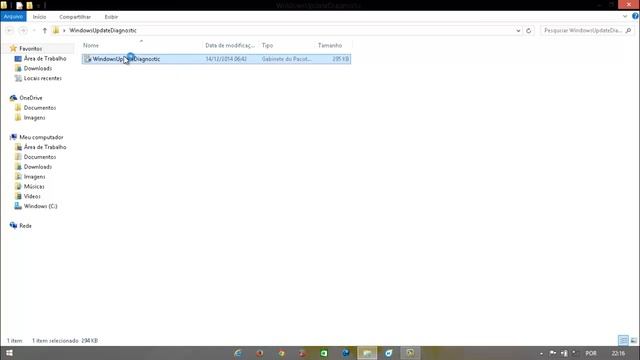
Task: Open recent locations dropdown arrow
Action: (x=34, y=31)
